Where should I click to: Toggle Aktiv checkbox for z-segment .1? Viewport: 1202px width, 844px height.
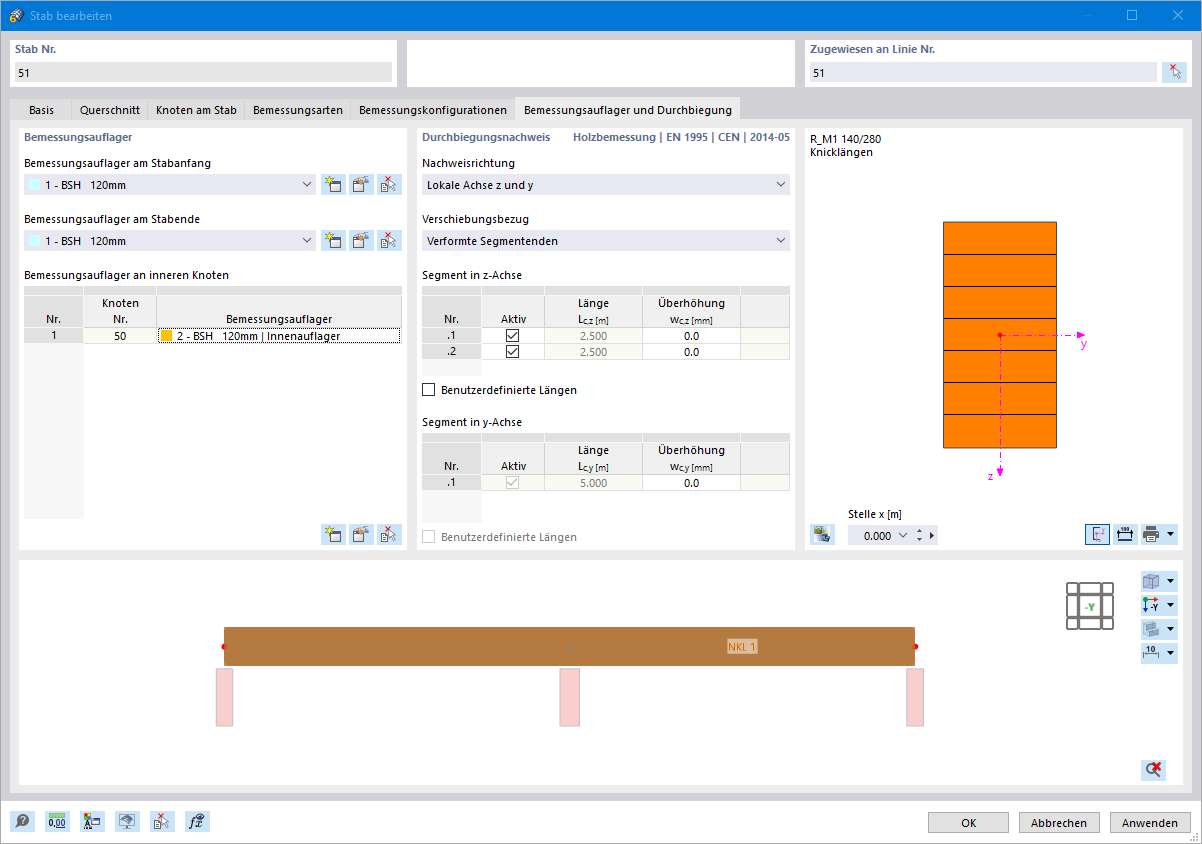point(513,336)
